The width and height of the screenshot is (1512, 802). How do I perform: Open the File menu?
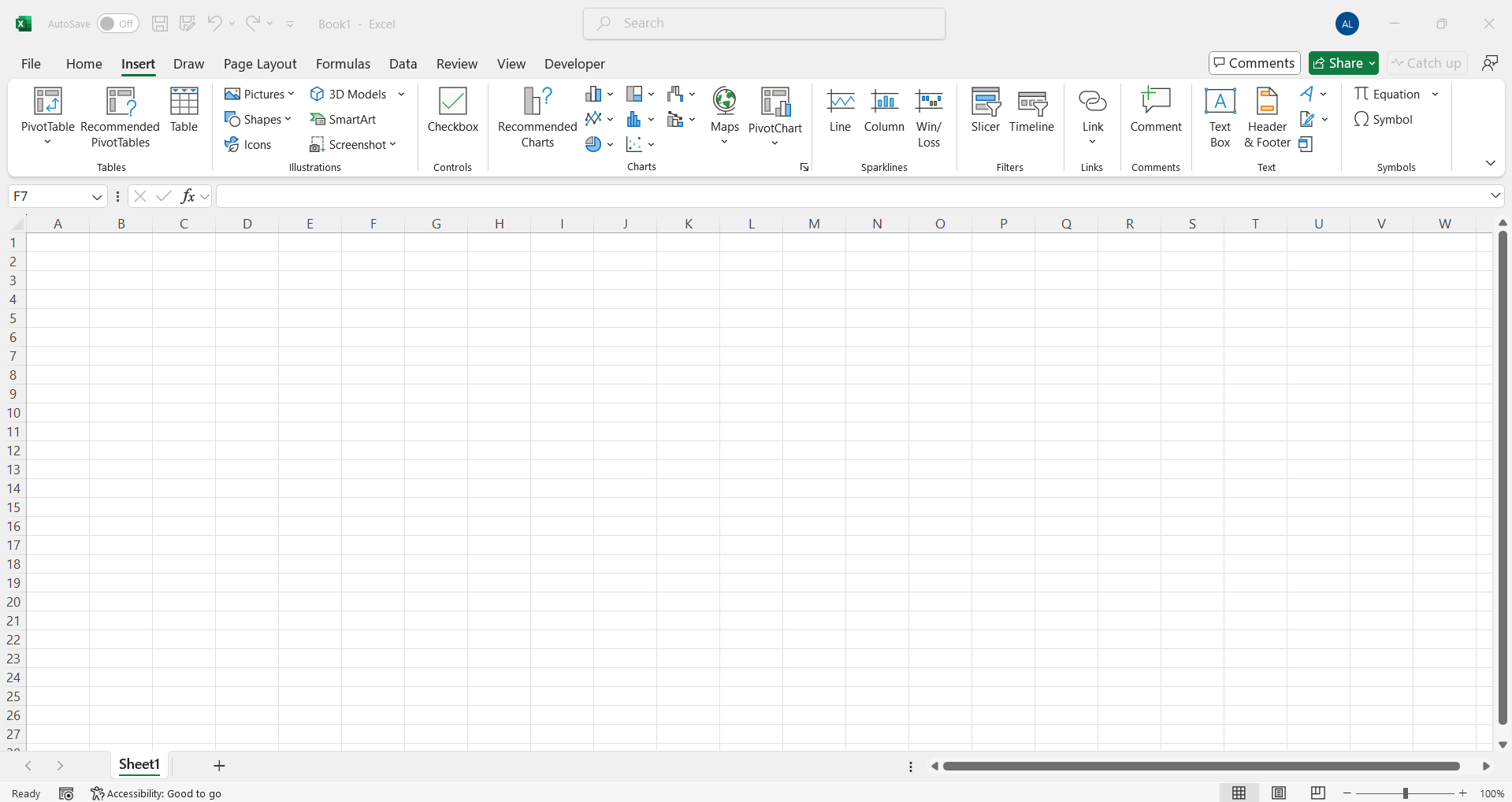pos(31,64)
